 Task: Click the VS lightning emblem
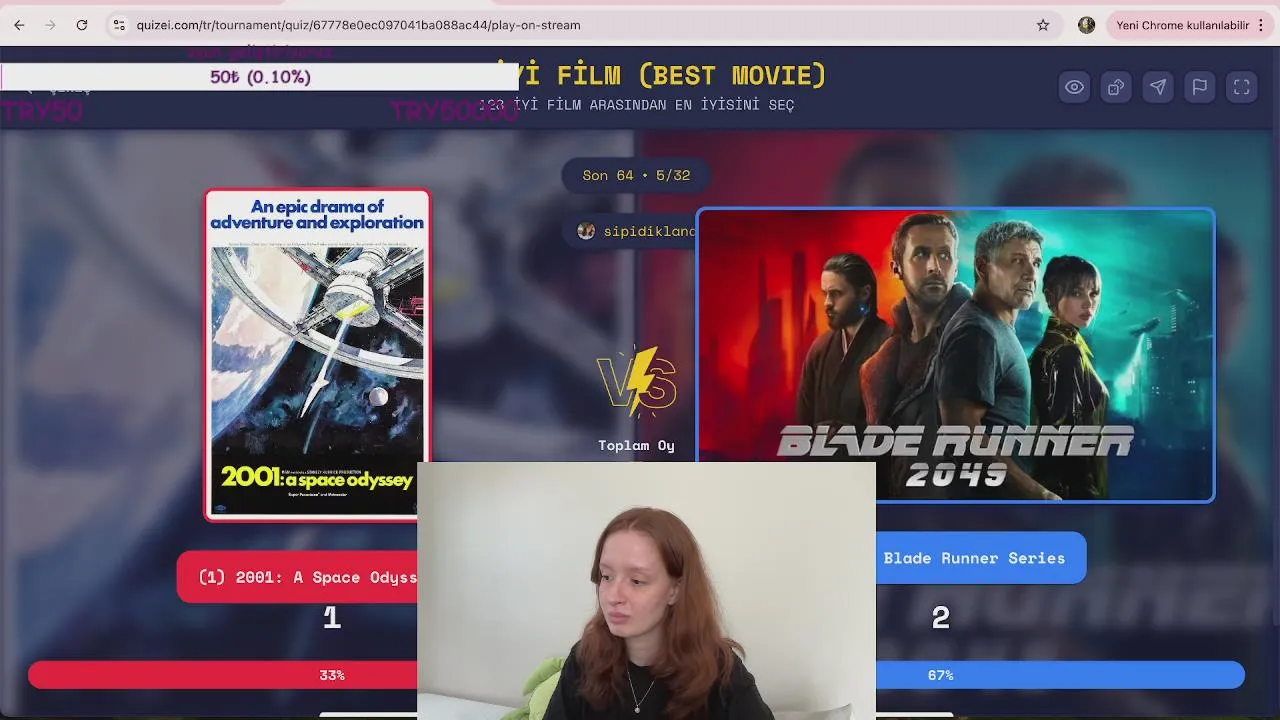(637, 381)
